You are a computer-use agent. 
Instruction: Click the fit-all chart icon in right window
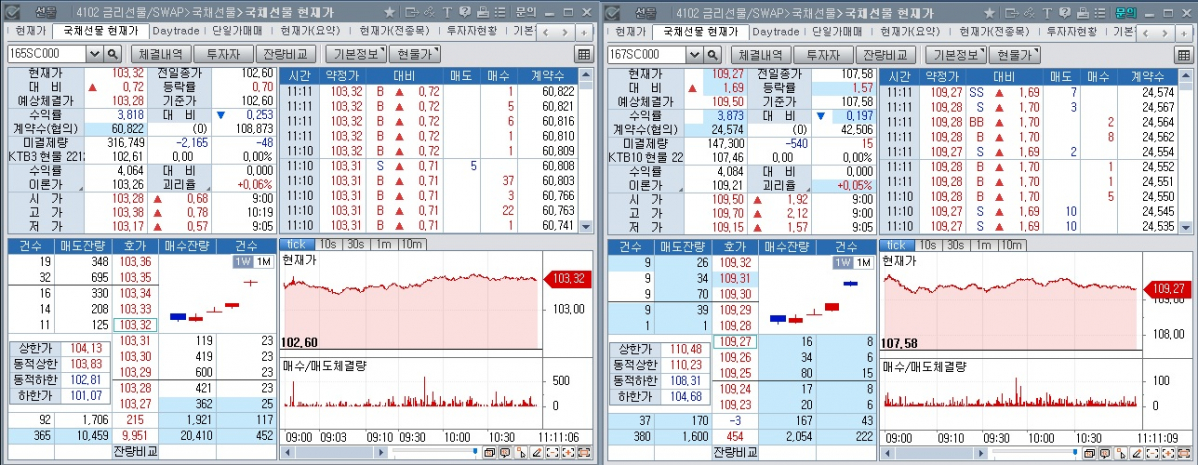tap(1183, 453)
